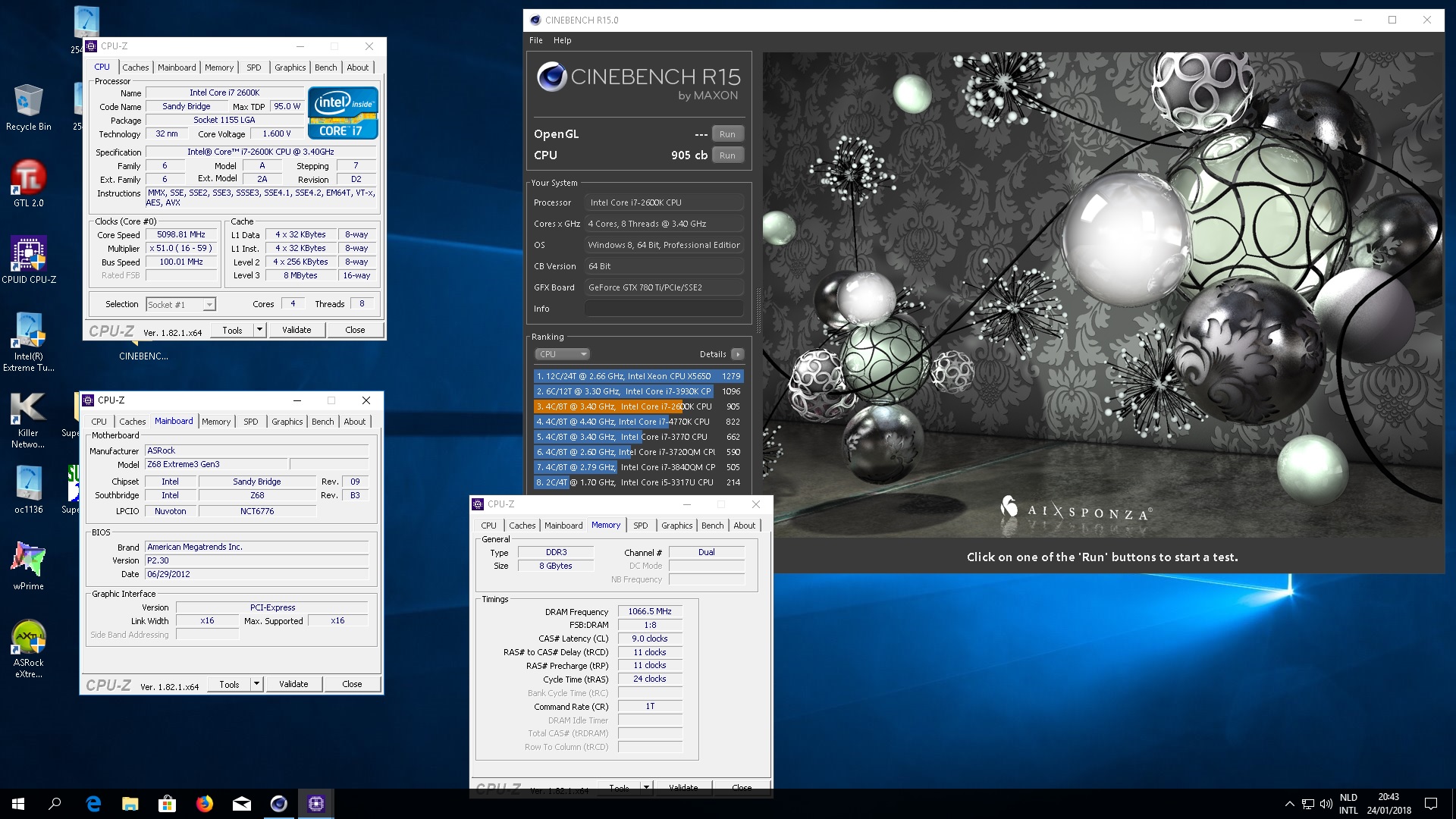Click the BIOS Version value P2.30
Viewport: 1456px width, 819px height.
[257, 560]
